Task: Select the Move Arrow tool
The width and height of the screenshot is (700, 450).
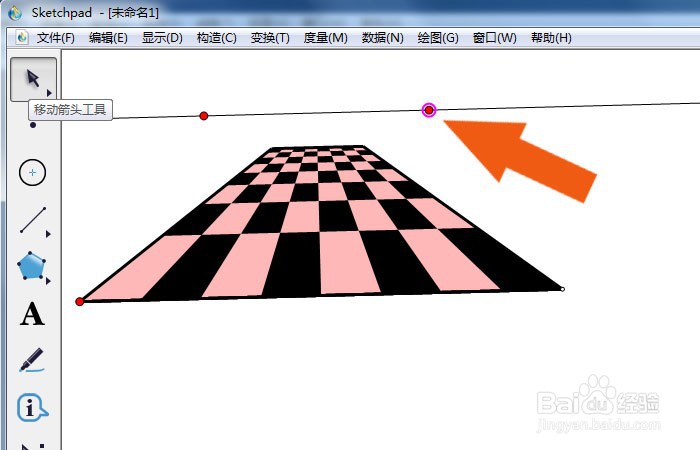Action: (33, 79)
